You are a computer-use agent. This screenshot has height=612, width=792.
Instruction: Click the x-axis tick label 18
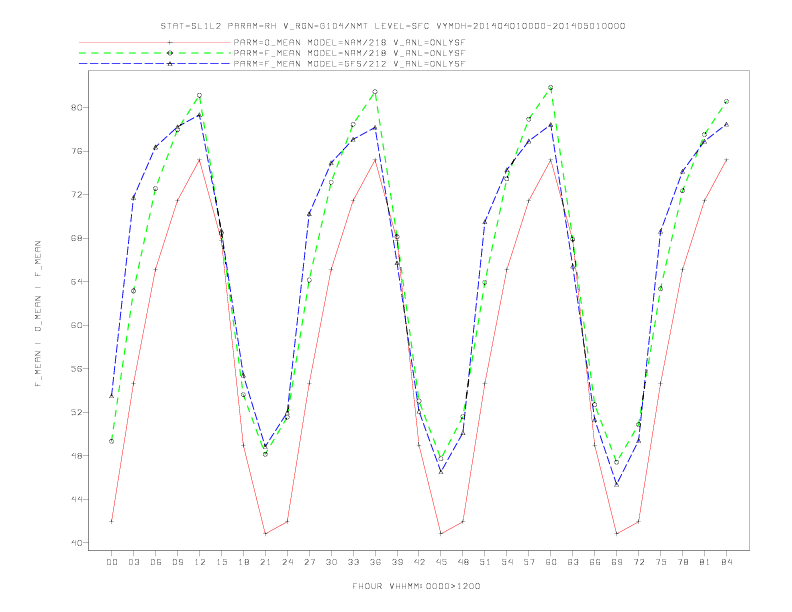(x=243, y=562)
